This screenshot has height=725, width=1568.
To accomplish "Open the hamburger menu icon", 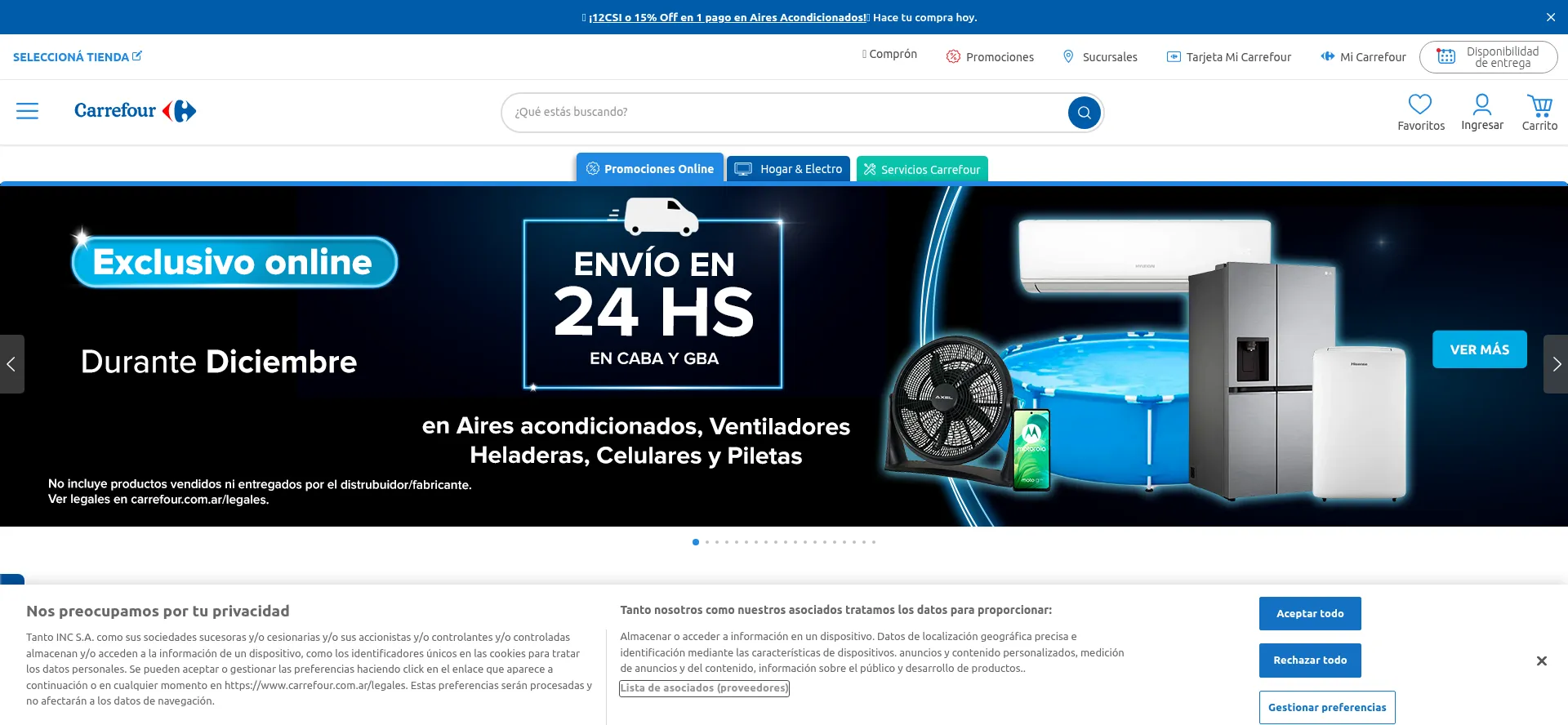I will (27, 111).
